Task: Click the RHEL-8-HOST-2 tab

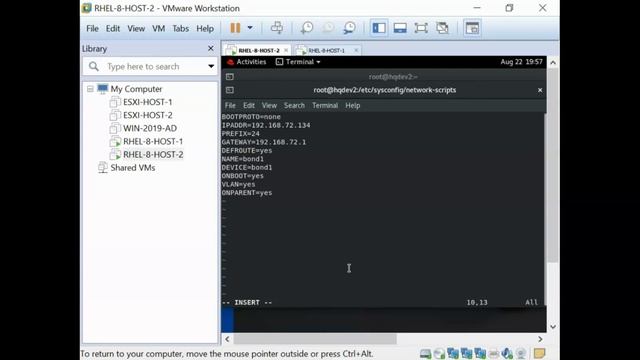Action: coord(258,50)
